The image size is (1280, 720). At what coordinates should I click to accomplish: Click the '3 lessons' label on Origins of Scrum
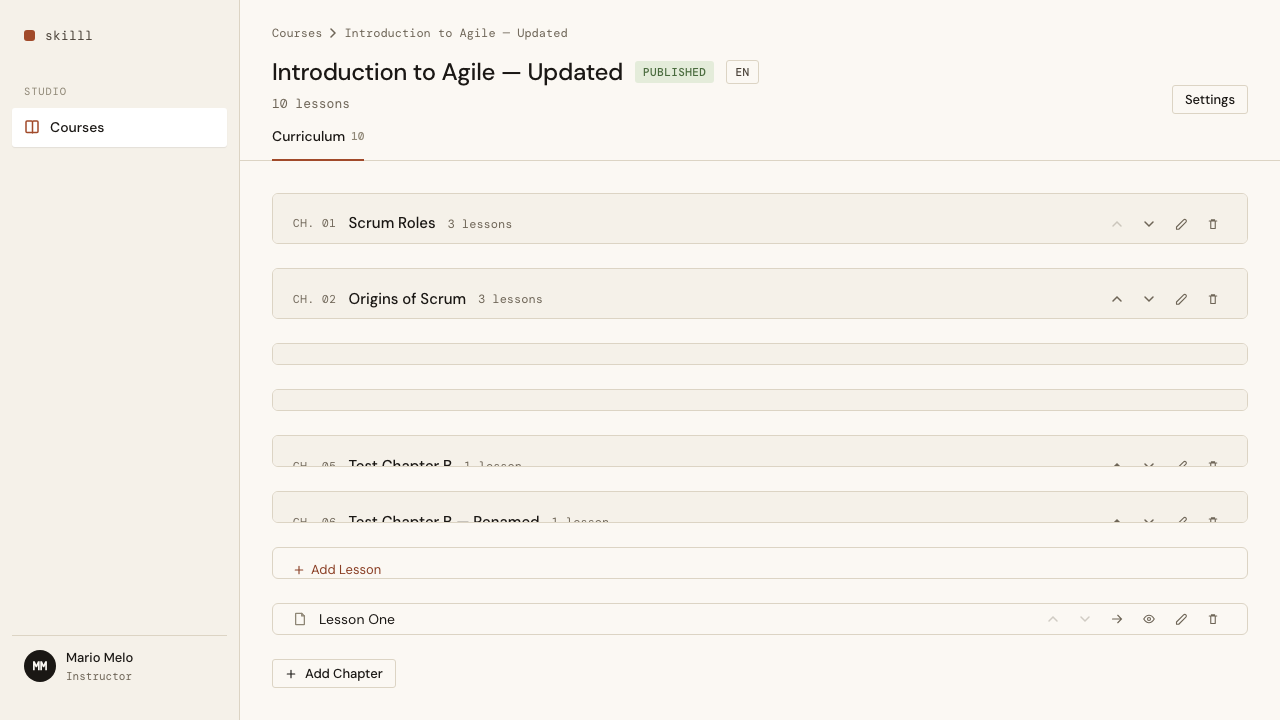click(510, 299)
